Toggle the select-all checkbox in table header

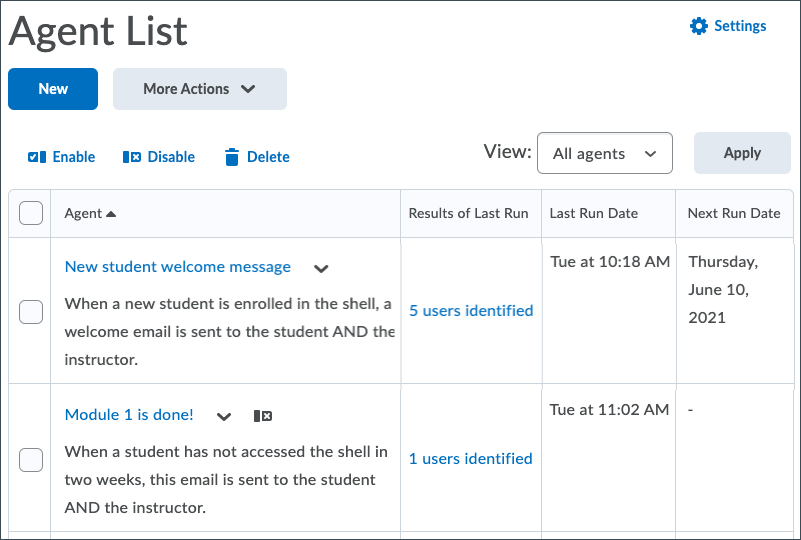[x=31, y=213]
